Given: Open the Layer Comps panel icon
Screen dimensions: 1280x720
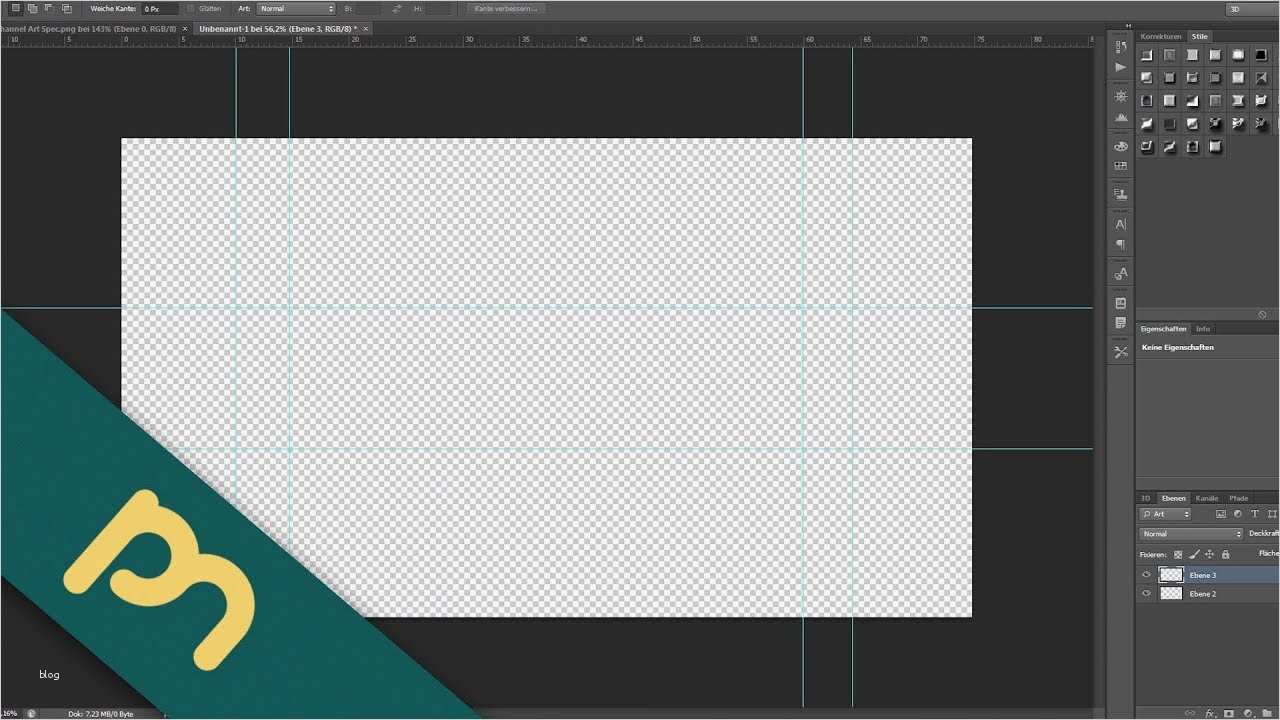Looking at the screenshot, I should coord(1121,303).
